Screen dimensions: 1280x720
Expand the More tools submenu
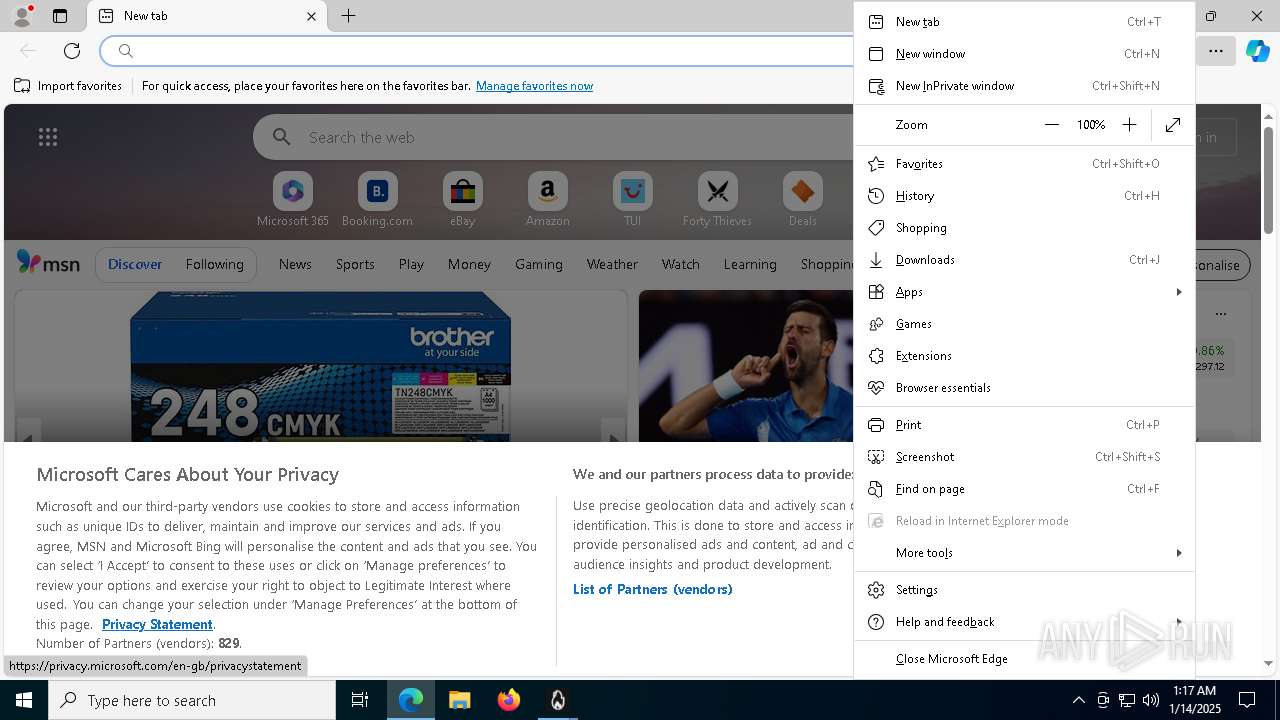(x=1025, y=553)
